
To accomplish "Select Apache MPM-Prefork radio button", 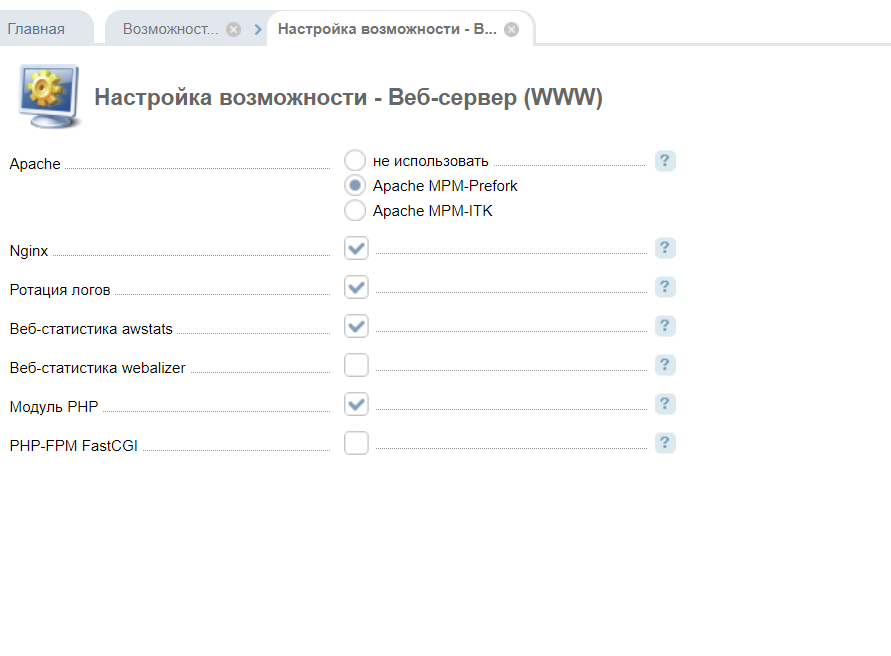I will [355, 186].
